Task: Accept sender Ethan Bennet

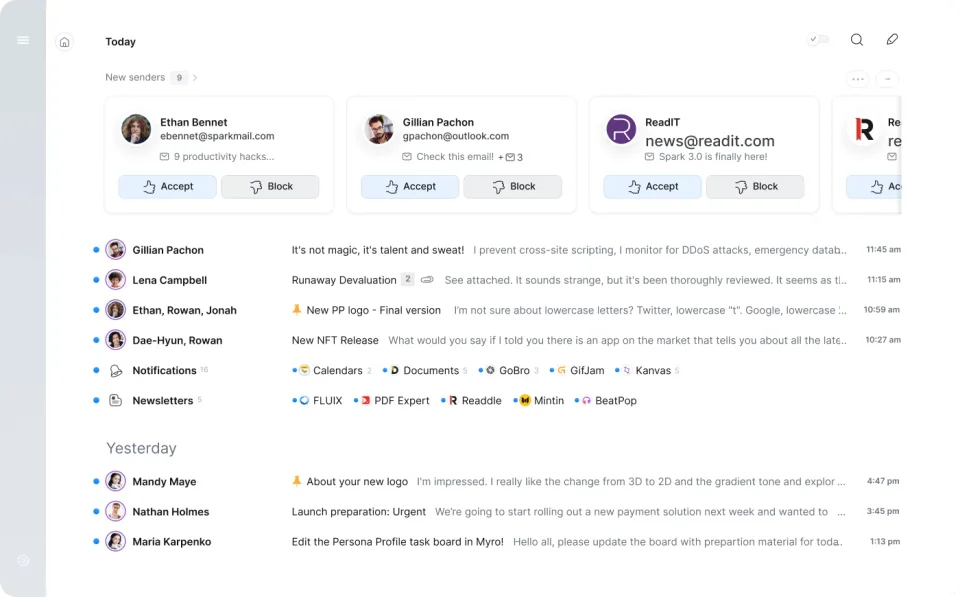Action: point(167,187)
